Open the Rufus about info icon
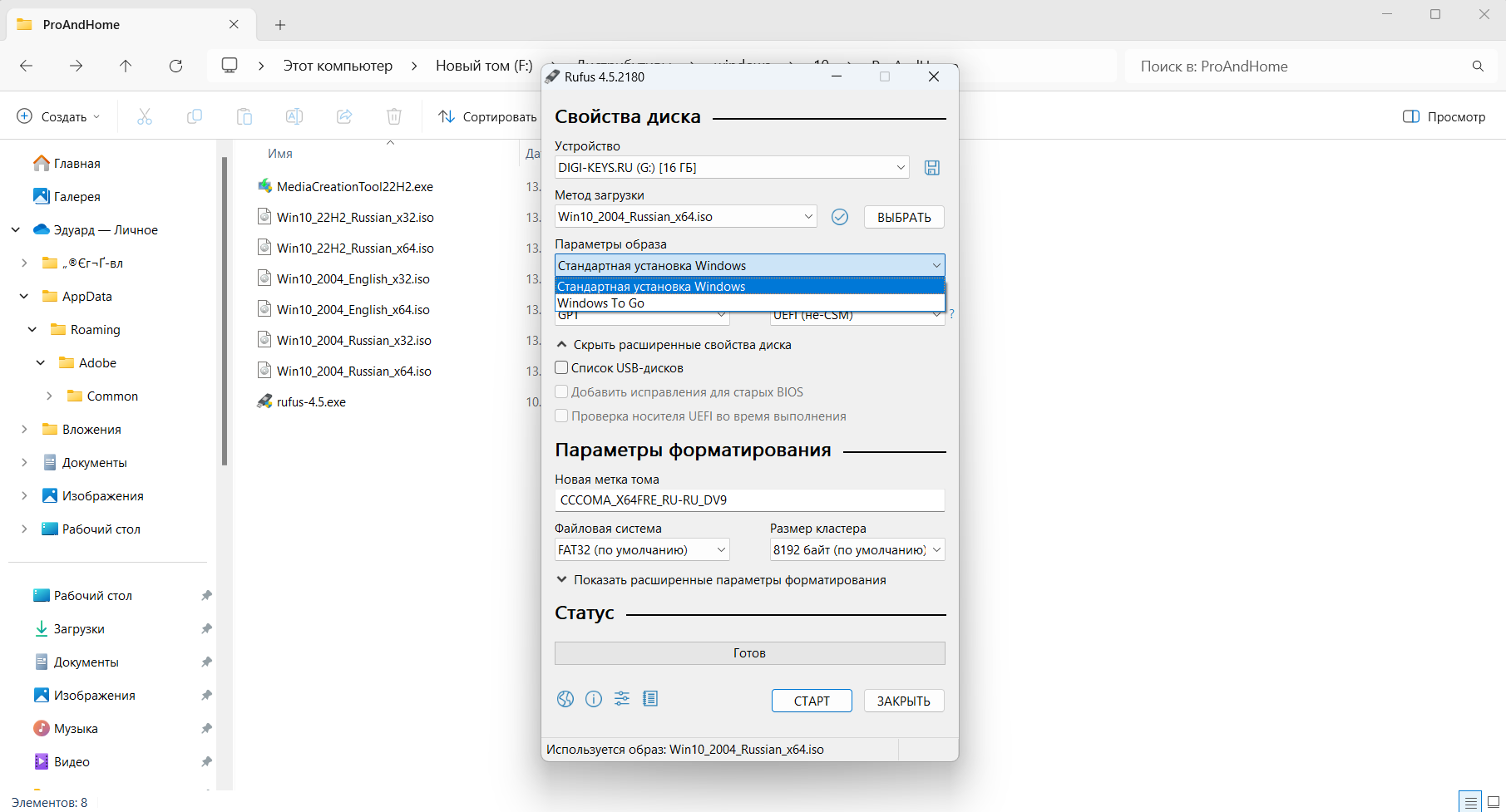Image resolution: width=1506 pixels, height=812 pixels. (594, 699)
